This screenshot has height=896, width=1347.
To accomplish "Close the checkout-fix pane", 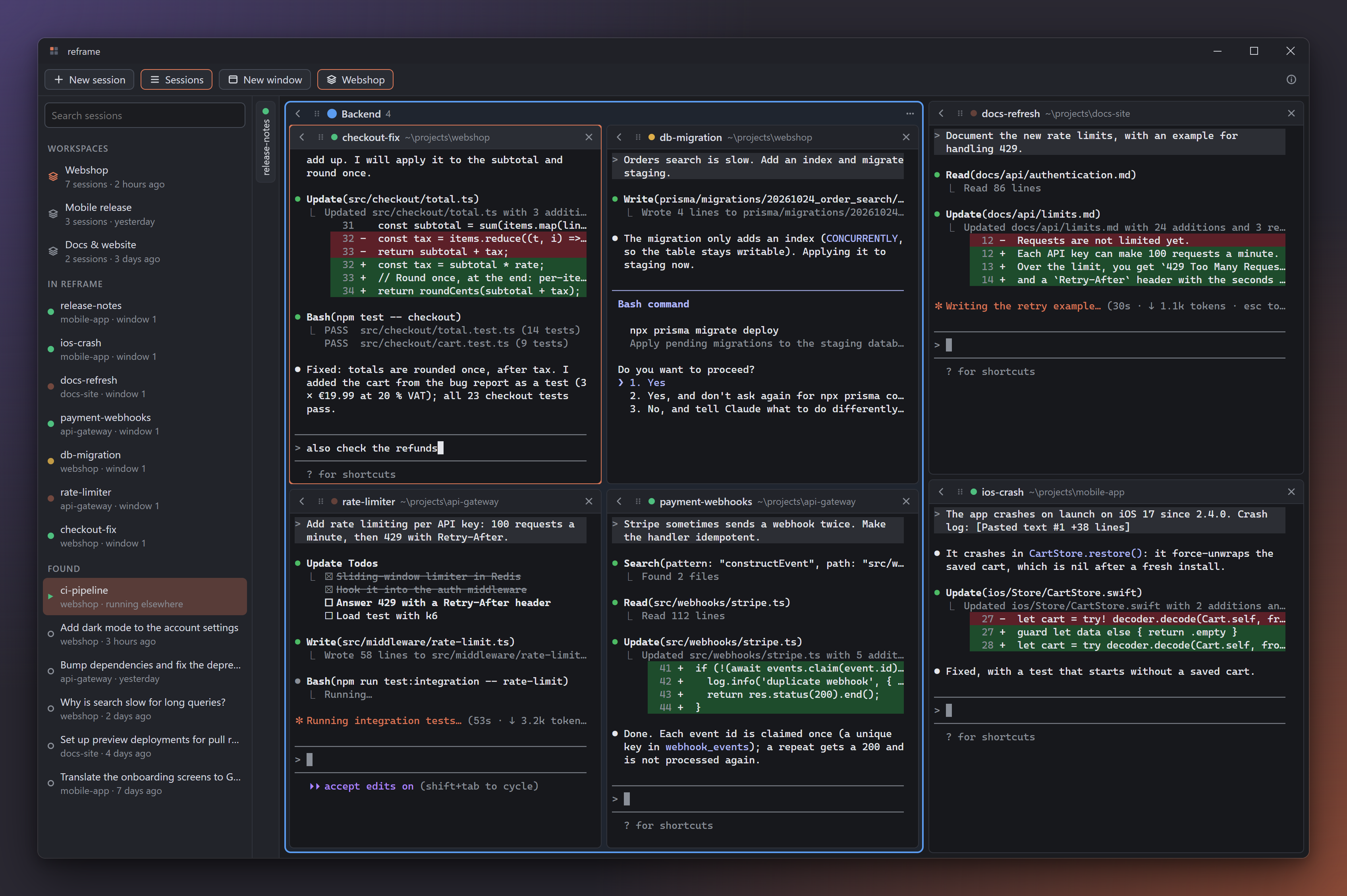I will pos(589,137).
